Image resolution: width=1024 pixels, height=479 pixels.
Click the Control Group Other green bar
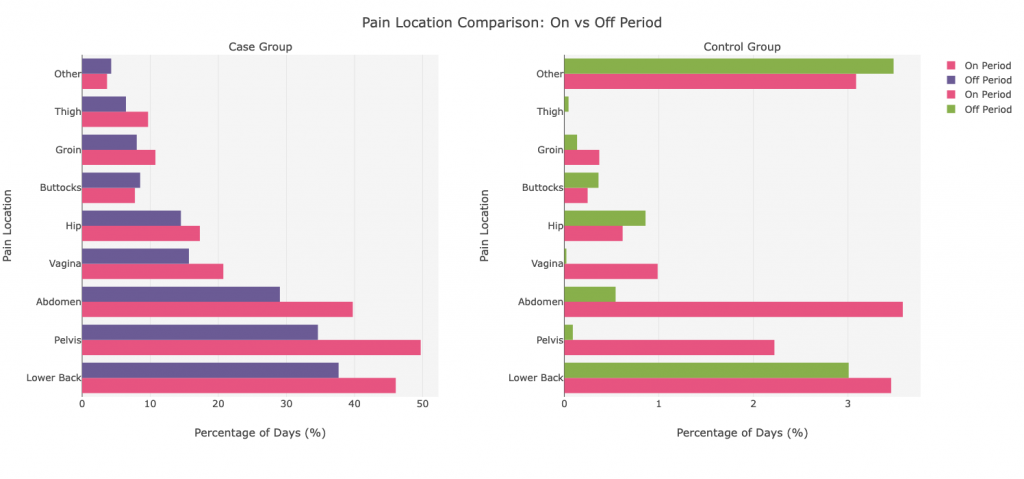pyautogui.click(x=728, y=66)
